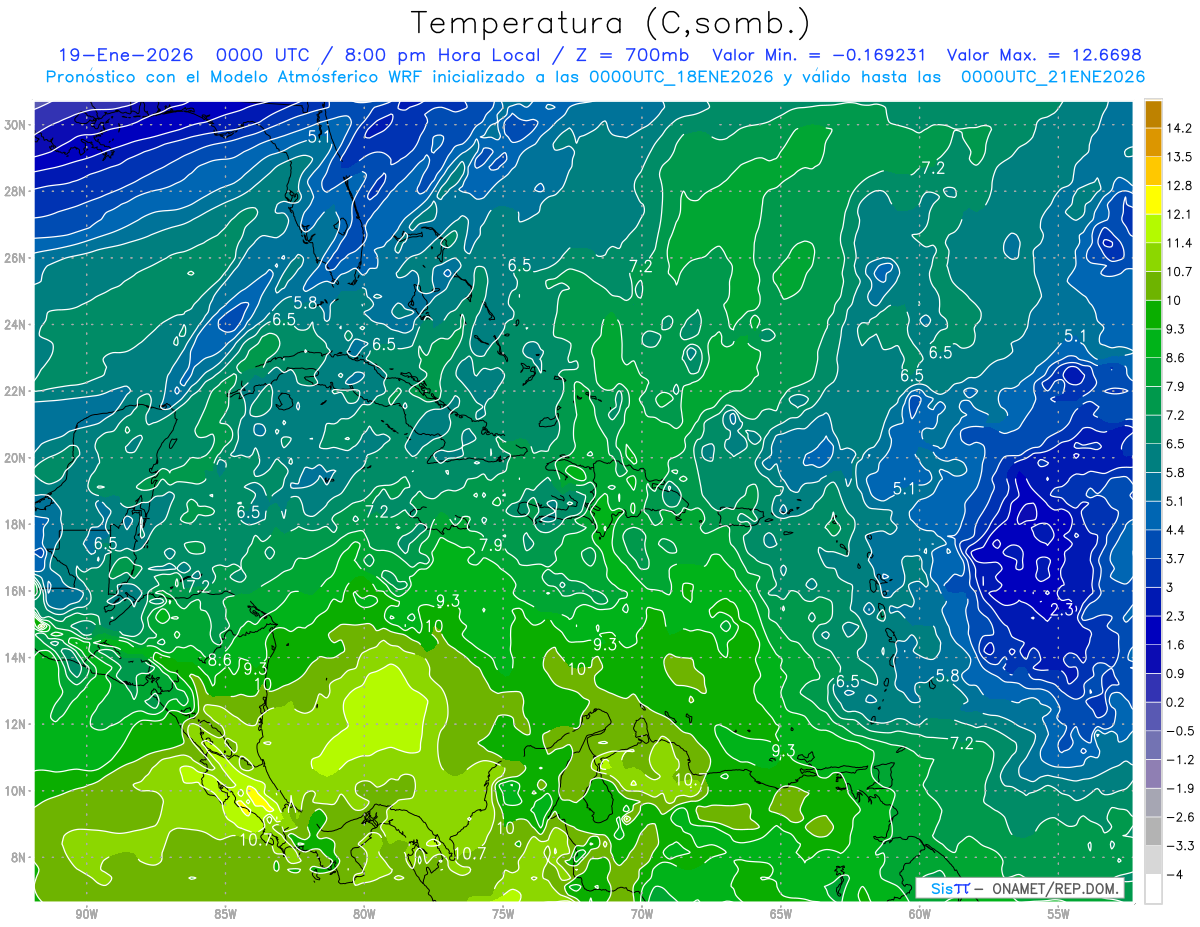Click the title "Temperatura (C,somb.)"
This screenshot has width=1200, height=927.
click(x=611, y=23)
